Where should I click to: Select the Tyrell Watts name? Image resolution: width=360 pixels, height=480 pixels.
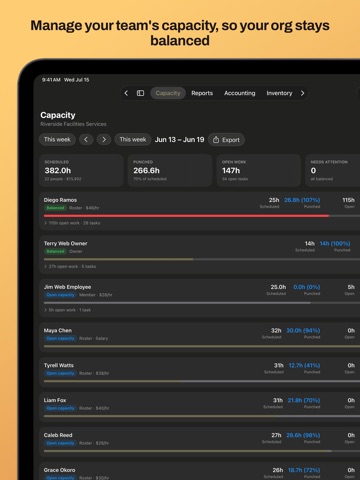click(x=59, y=365)
